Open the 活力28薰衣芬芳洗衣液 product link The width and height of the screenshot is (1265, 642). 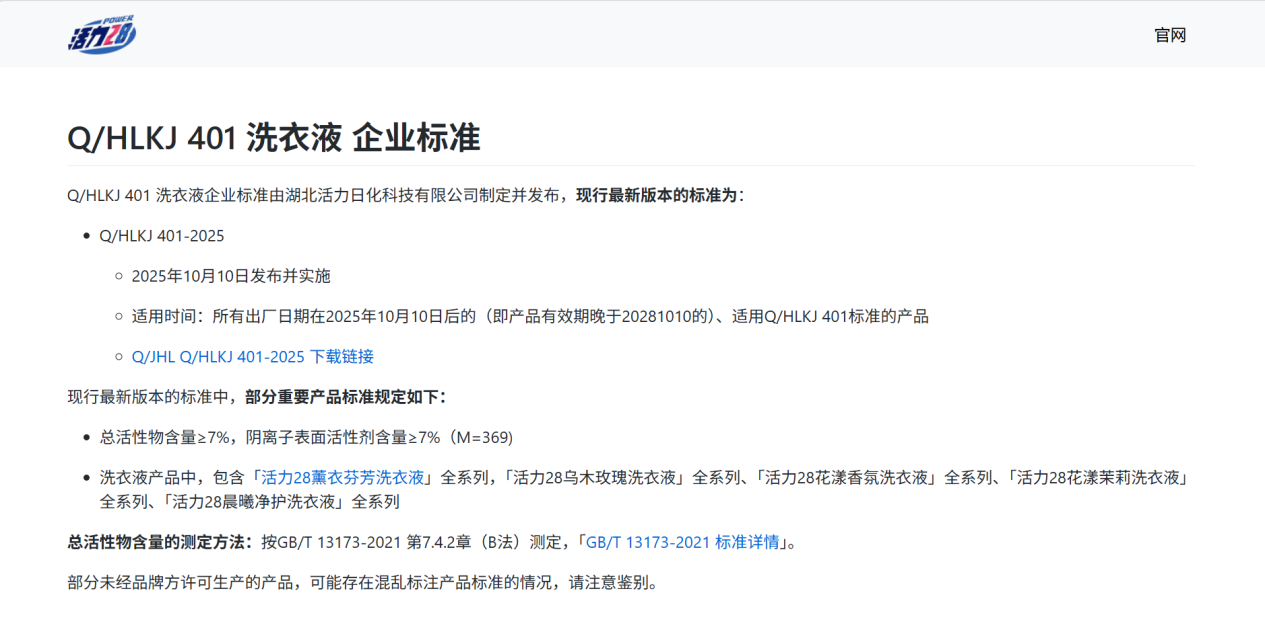tap(342, 478)
